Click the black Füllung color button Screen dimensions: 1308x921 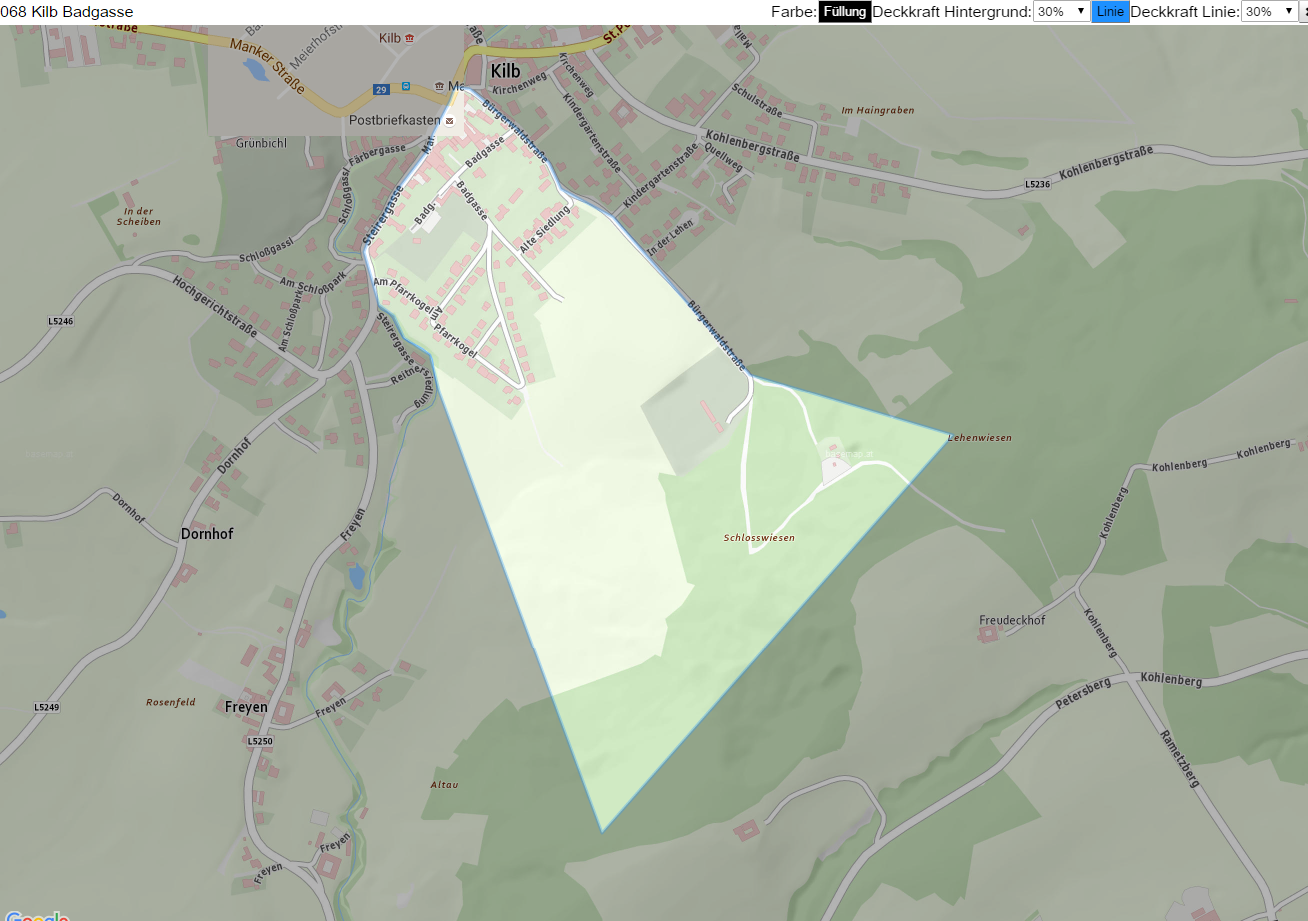pyautogui.click(x=845, y=12)
